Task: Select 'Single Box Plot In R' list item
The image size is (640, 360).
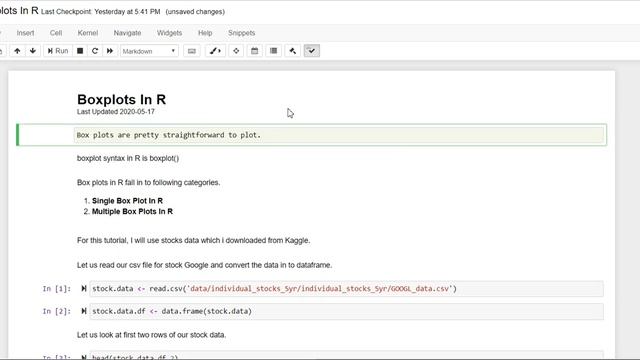Action: coord(127,201)
